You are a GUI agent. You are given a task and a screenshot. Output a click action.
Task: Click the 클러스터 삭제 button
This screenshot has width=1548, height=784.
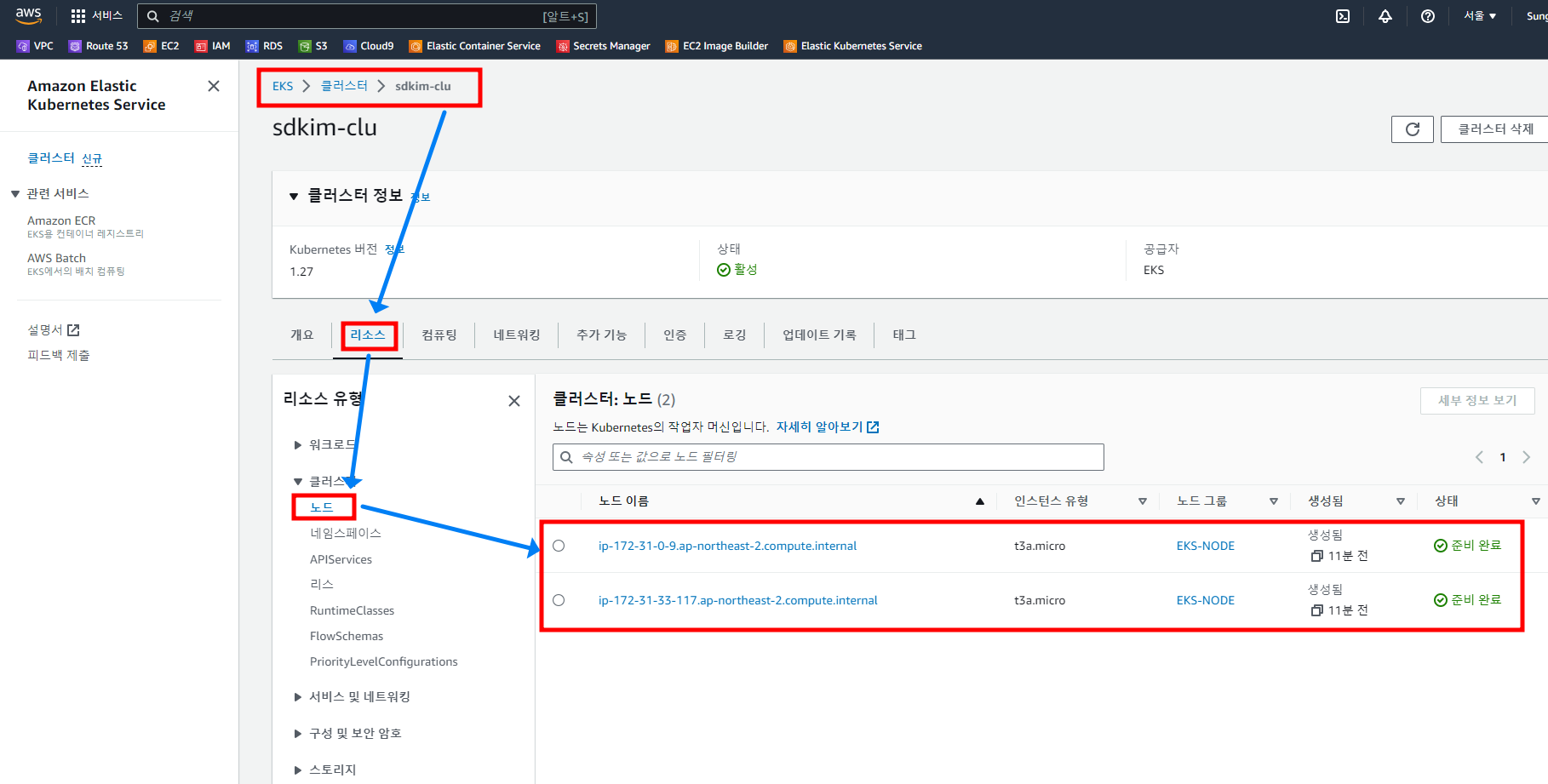click(1495, 129)
